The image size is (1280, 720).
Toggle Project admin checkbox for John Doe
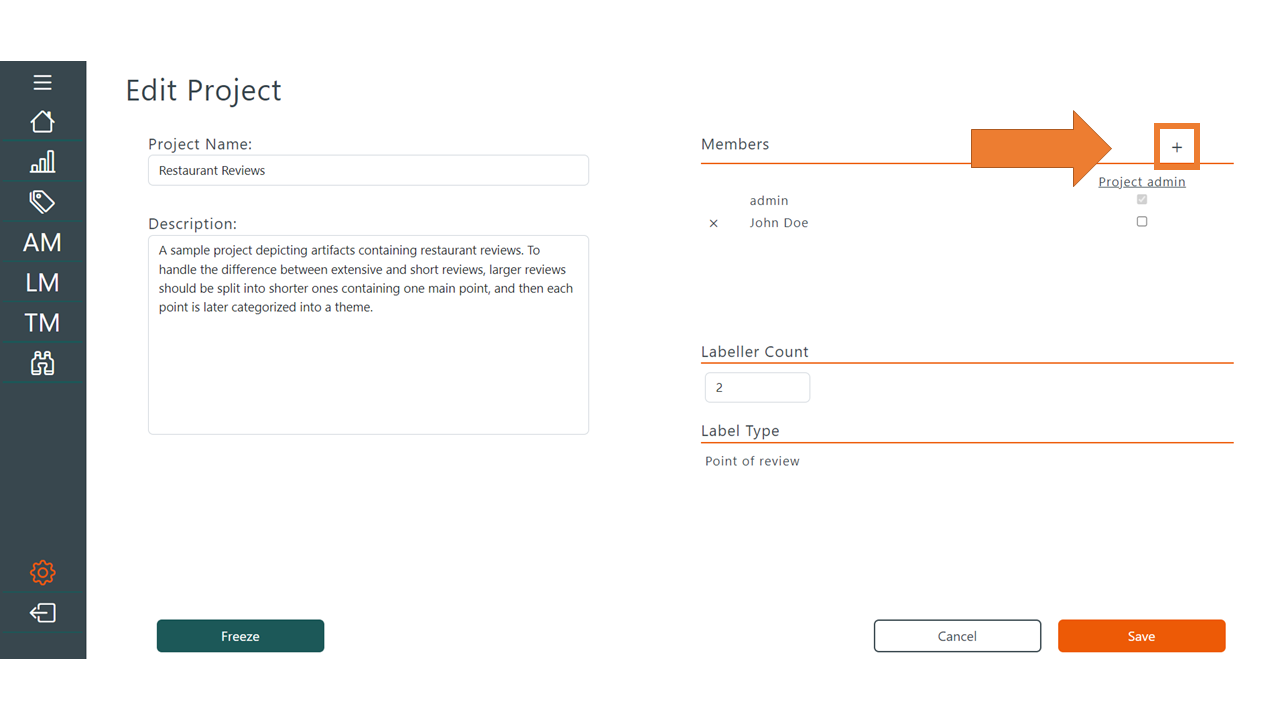click(x=1142, y=222)
